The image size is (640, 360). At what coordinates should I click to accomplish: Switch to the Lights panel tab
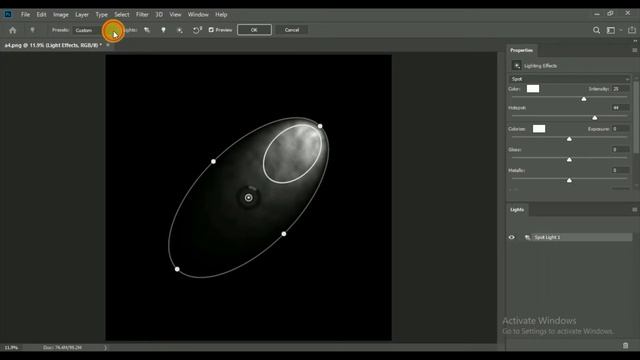click(517, 209)
